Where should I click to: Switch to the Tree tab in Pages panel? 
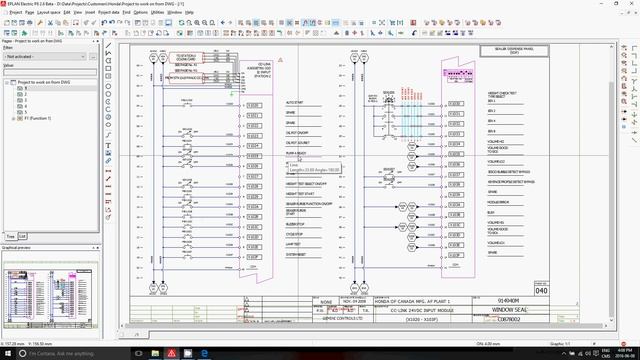11,236
